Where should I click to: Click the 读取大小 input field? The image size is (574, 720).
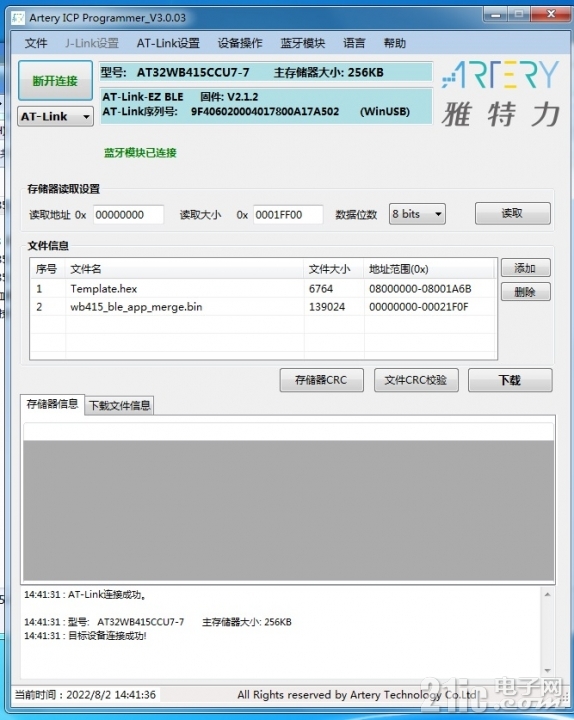click(288, 214)
